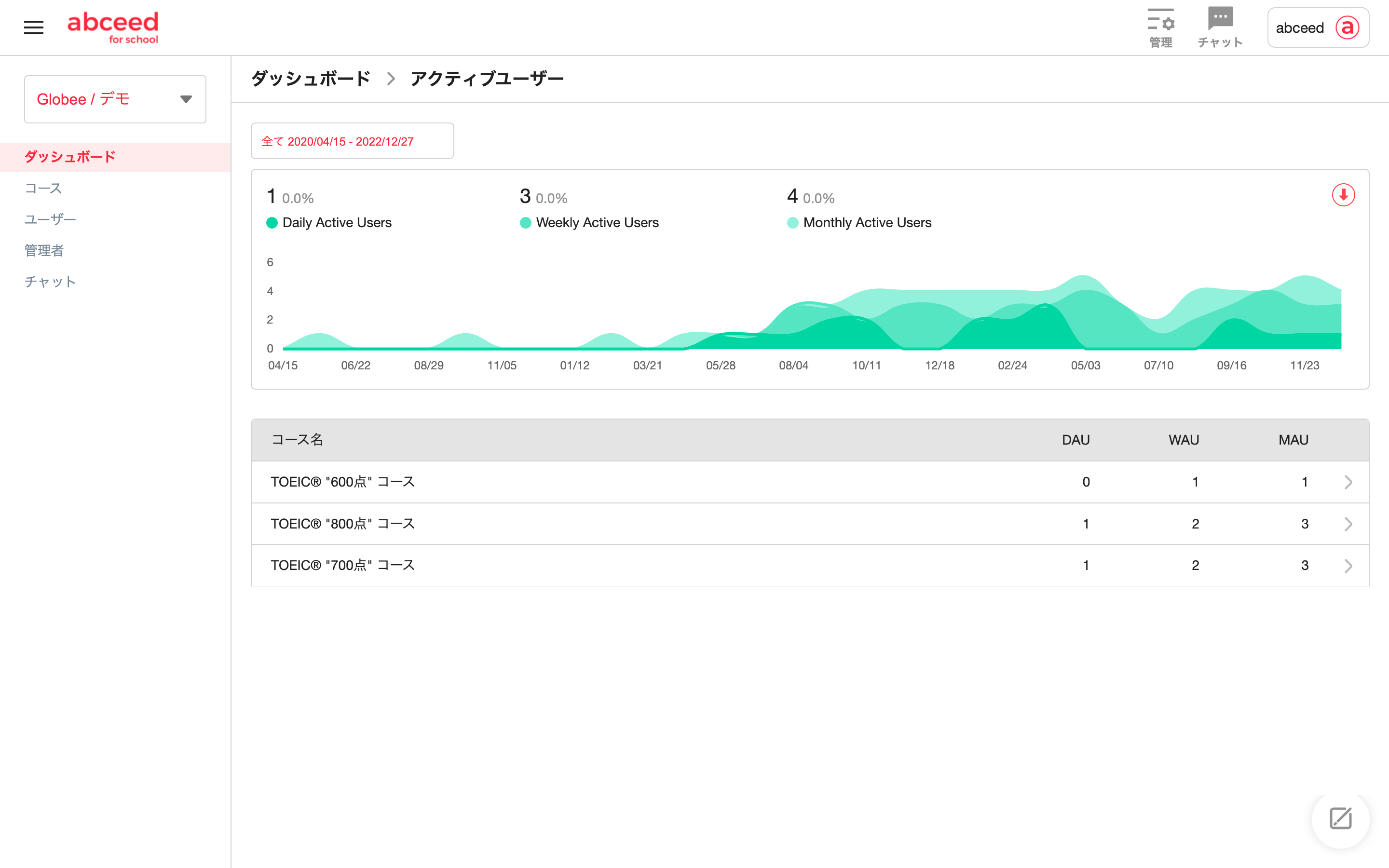This screenshot has height=868, width=1389.
Task: Click the ダッシュボード breadcrumb link
Action: (311, 79)
